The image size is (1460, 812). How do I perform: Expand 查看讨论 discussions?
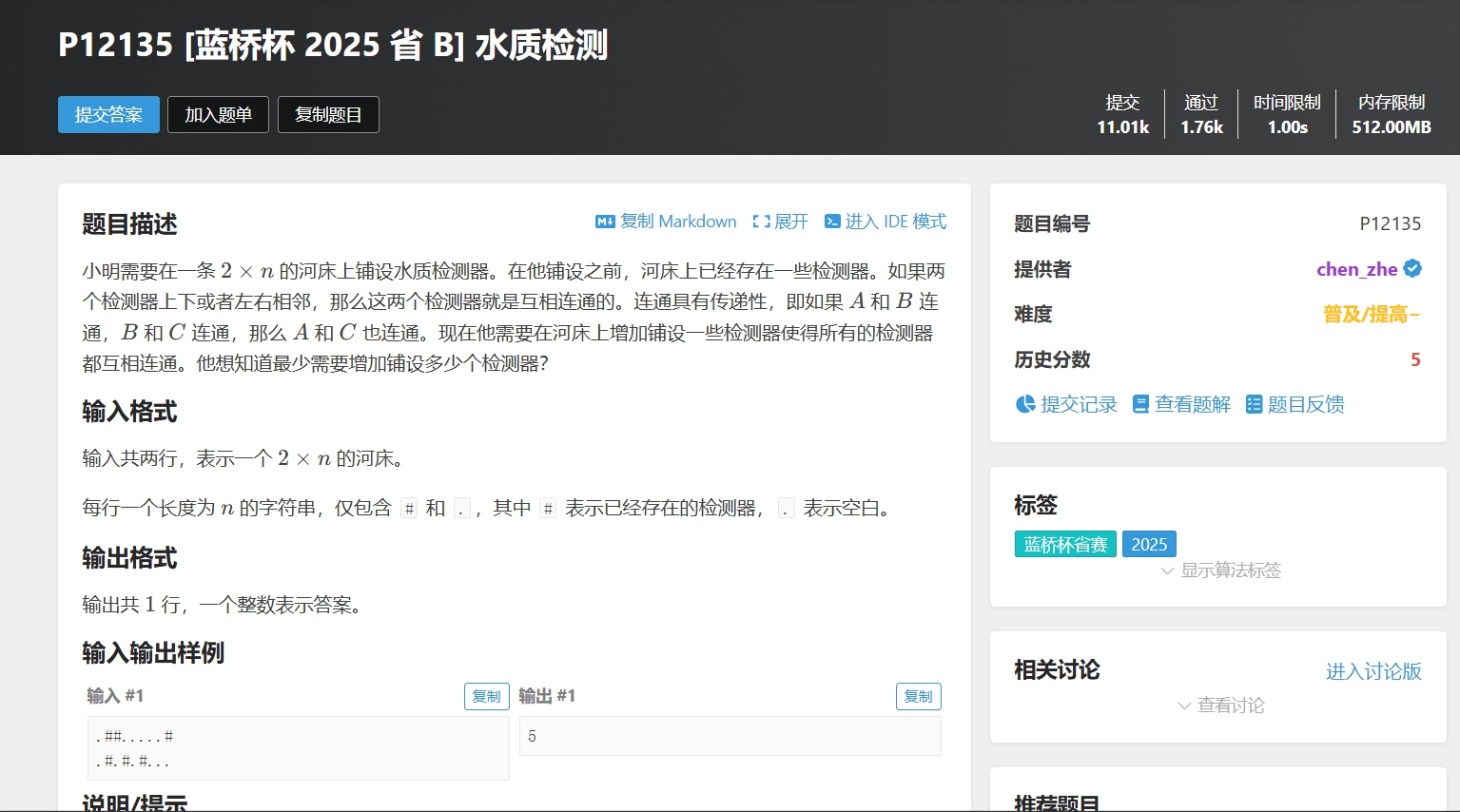coord(1220,706)
